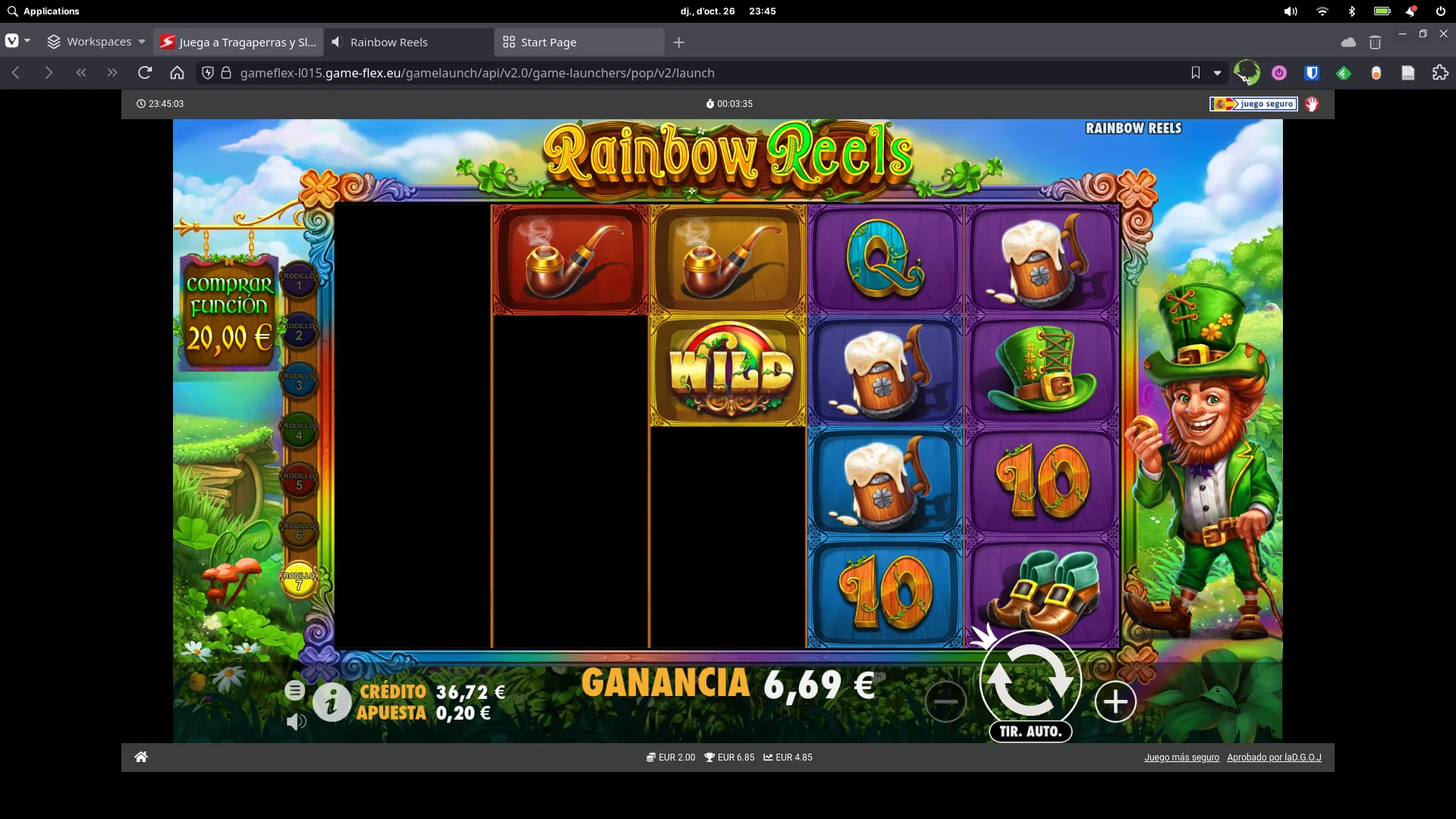Open TIR. AUTO. autoplay settings
The height and width of the screenshot is (819, 1456).
[1030, 732]
